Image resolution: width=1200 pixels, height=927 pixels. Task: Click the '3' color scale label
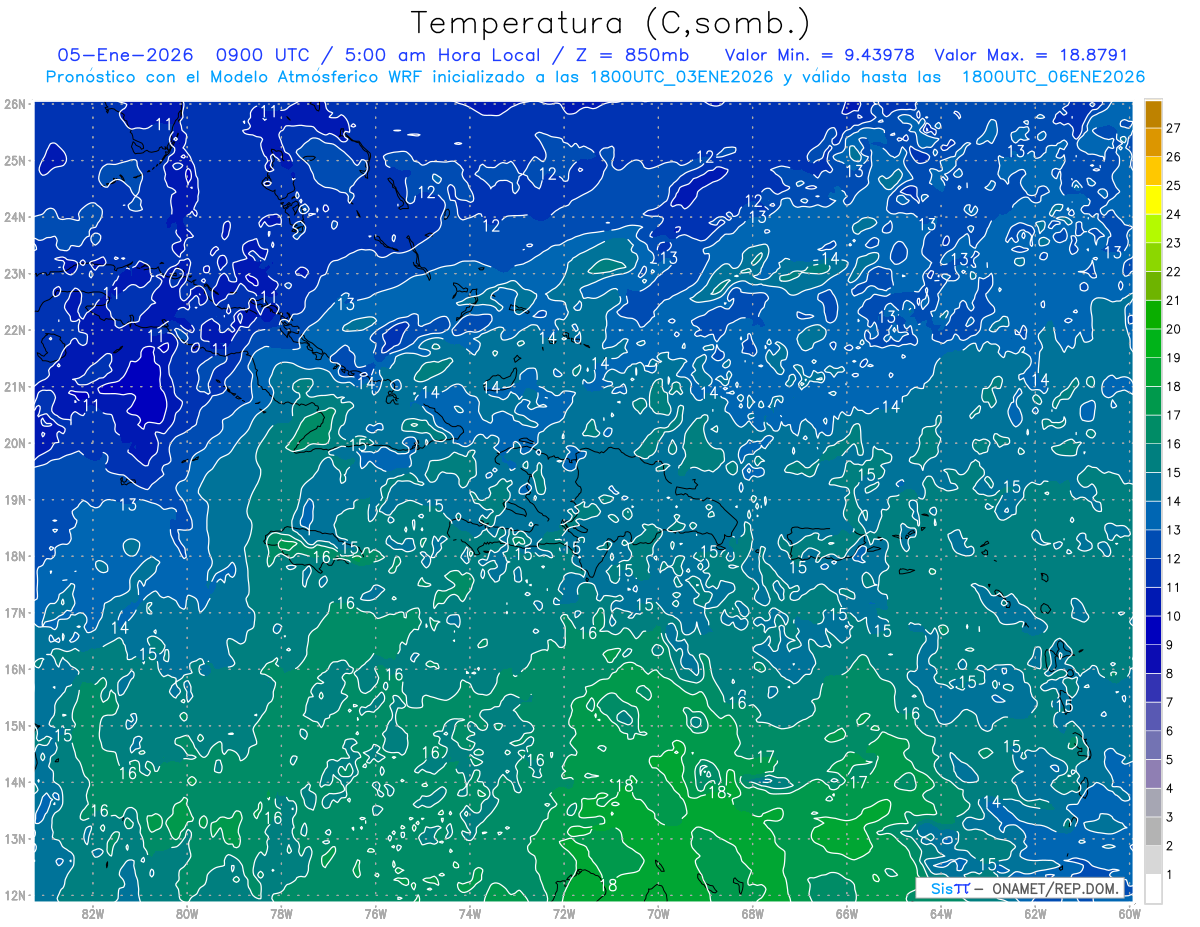tap(1171, 817)
